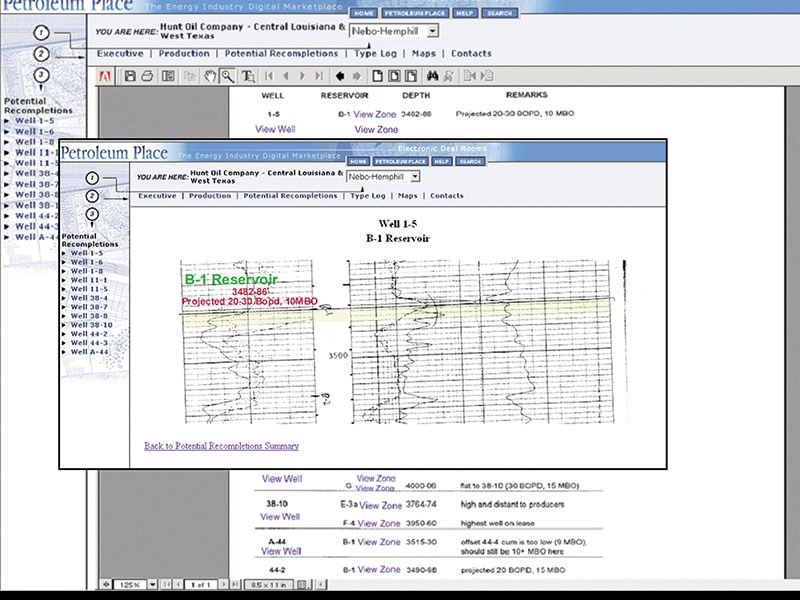Click the black Previous View arrow
800x600 pixels.
tap(340, 76)
